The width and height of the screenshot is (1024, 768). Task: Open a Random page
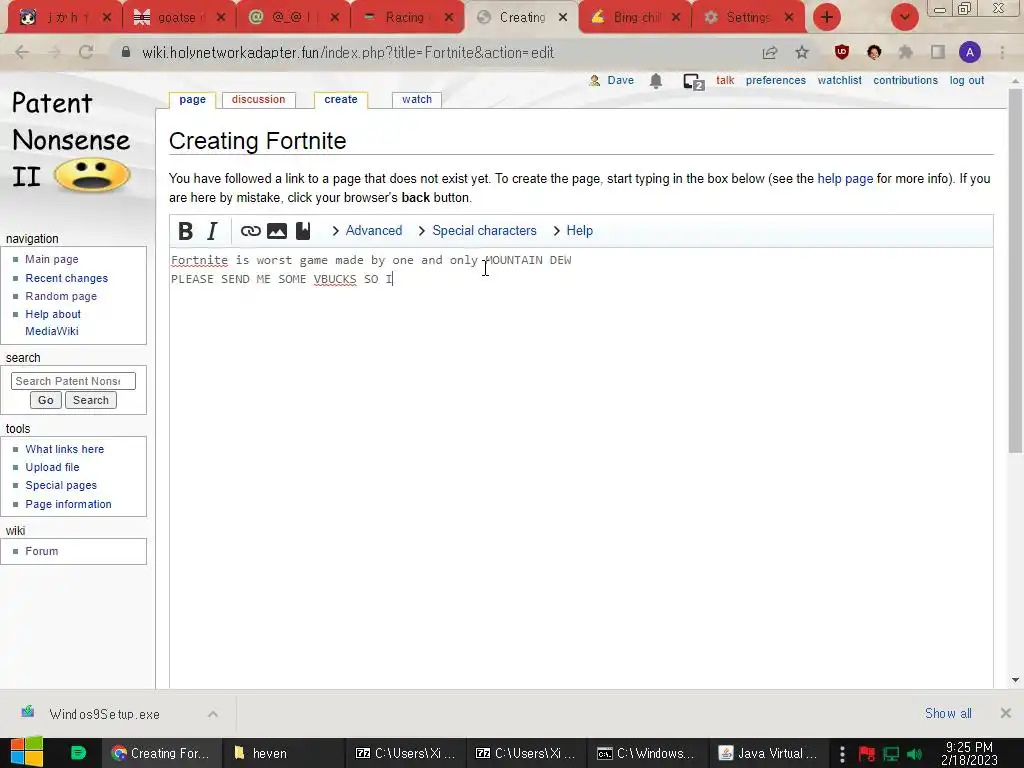click(x=61, y=296)
